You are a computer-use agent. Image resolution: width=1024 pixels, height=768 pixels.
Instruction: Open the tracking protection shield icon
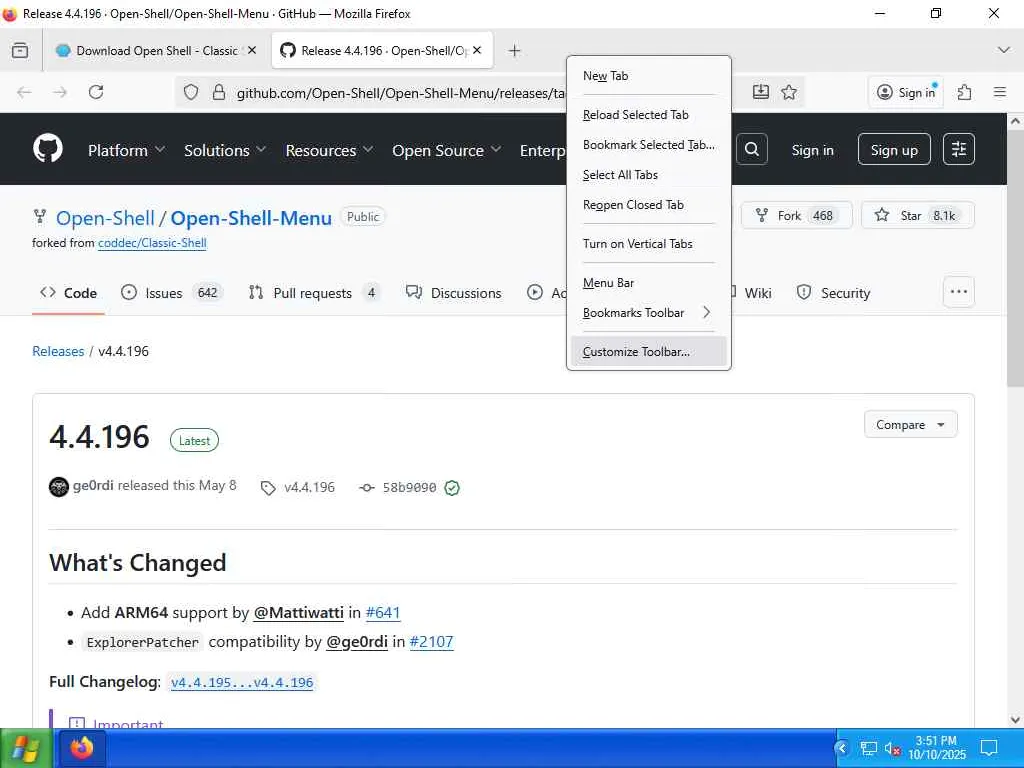[191, 92]
